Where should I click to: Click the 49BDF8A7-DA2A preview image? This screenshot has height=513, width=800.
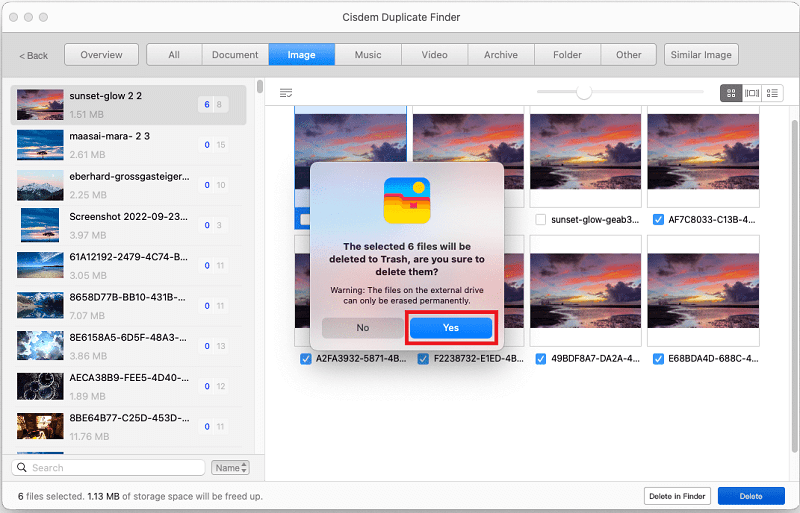586,290
